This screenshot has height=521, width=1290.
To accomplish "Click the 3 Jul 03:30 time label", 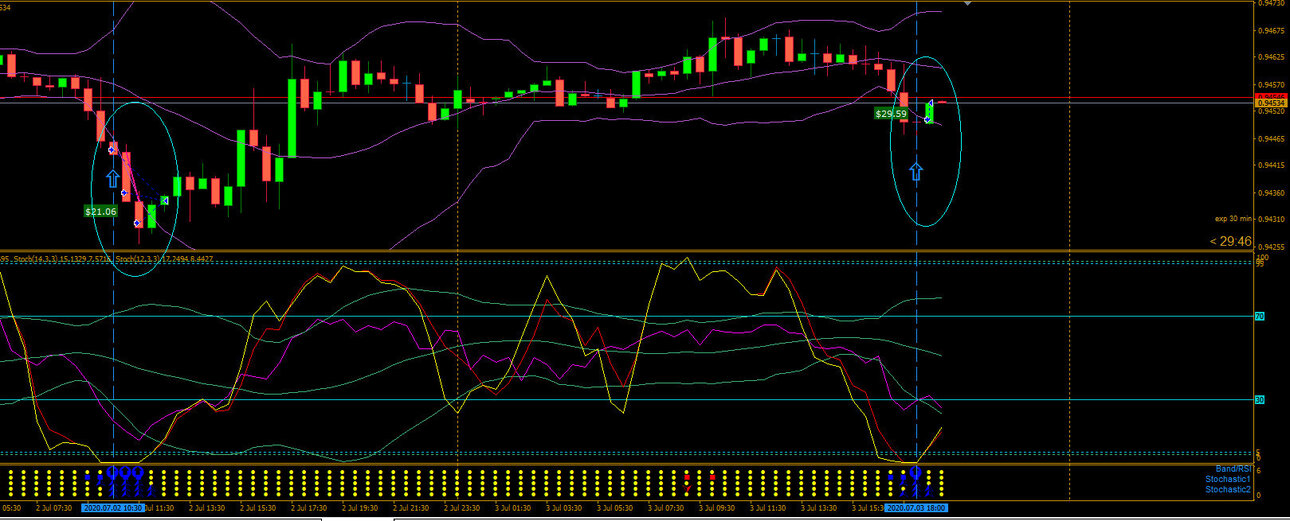I will point(565,508).
